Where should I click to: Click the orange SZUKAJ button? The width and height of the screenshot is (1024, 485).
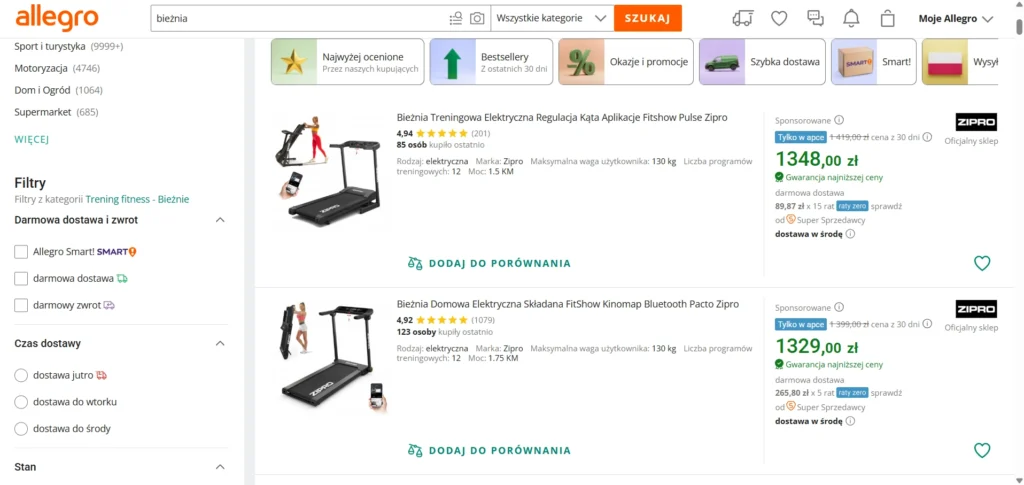(x=648, y=18)
